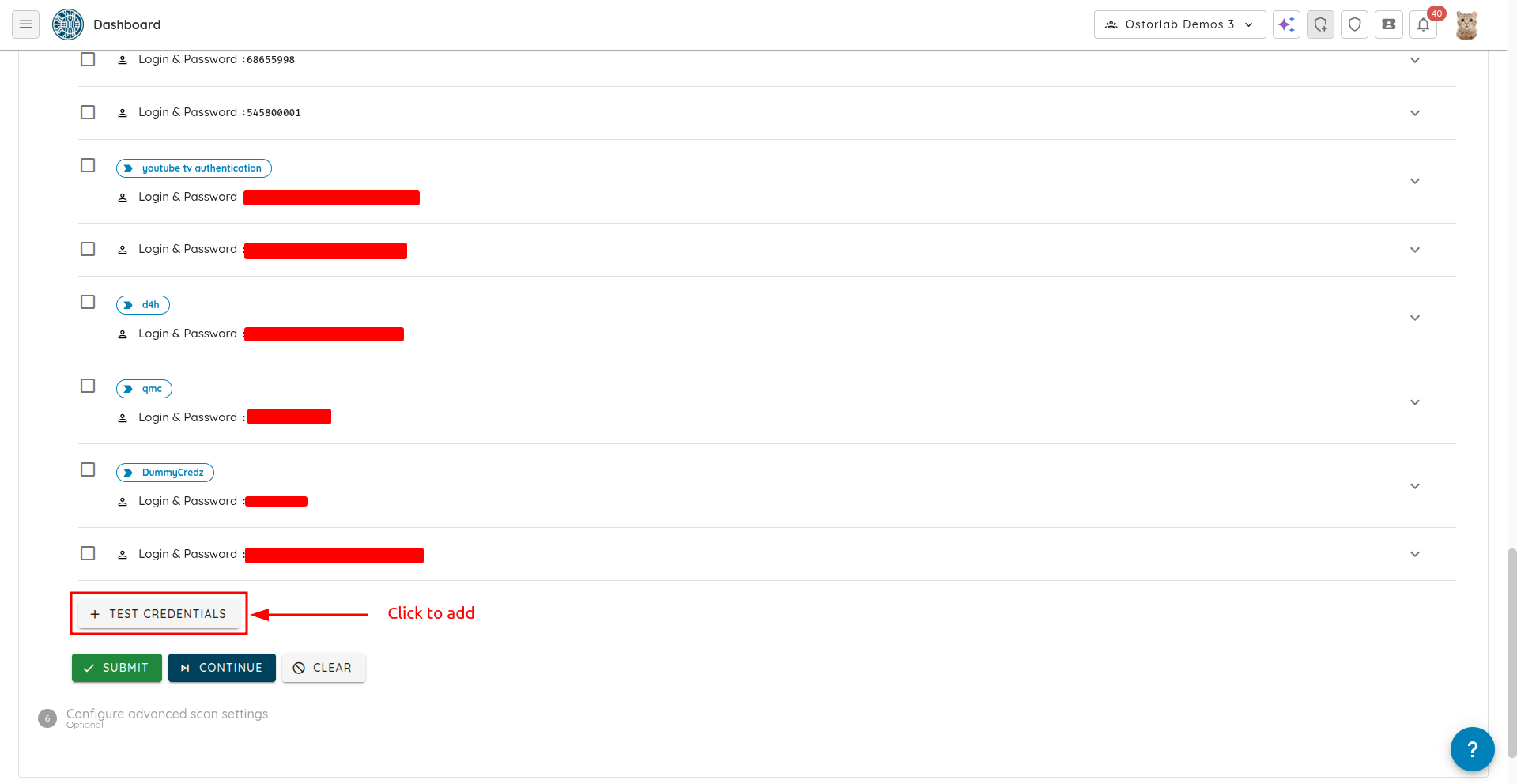Click the plain shield icon in header

point(1354,24)
